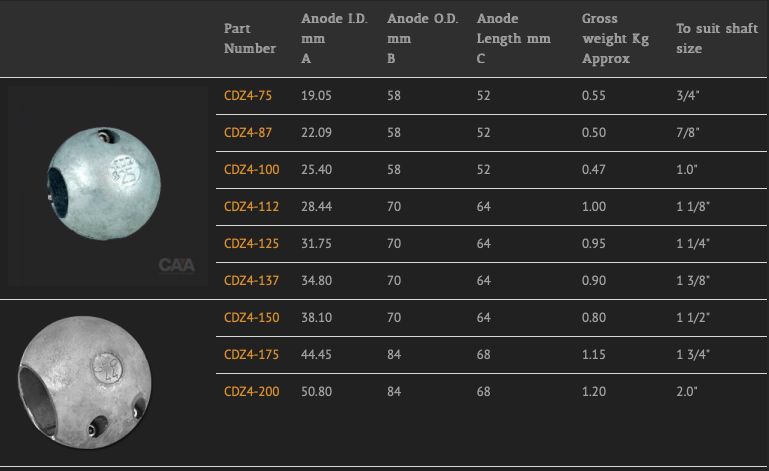Click the Part Number column header

(x=250, y=39)
